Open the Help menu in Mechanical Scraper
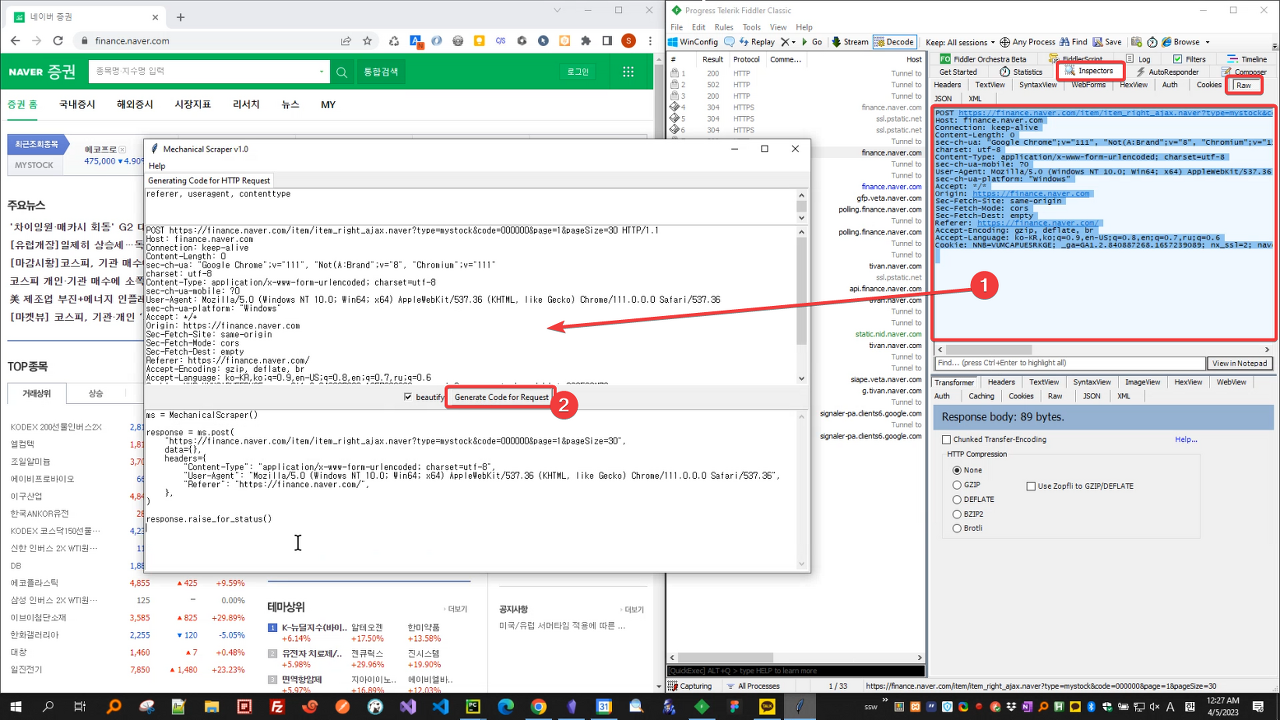 tap(157, 166)
